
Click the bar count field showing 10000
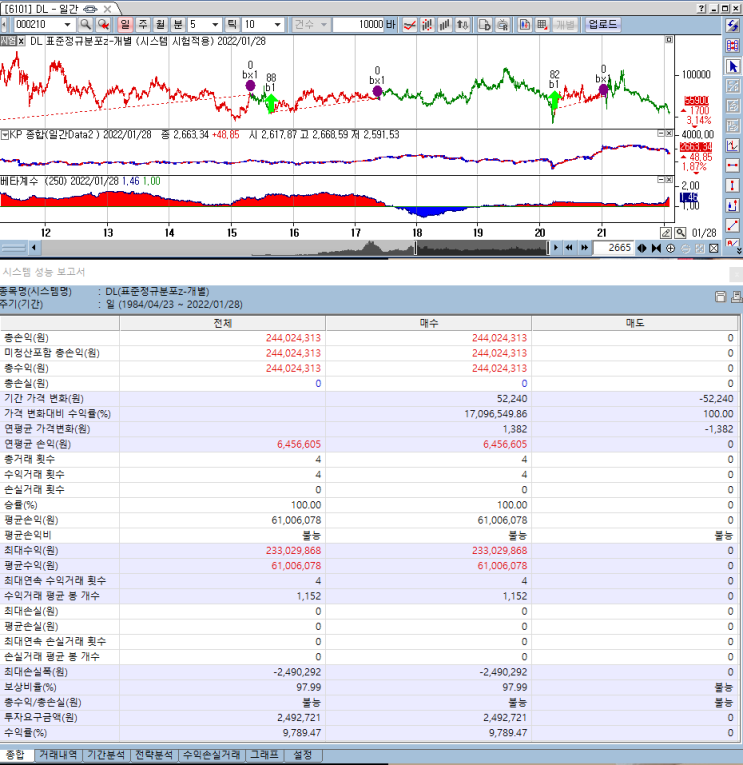[359, 24]
